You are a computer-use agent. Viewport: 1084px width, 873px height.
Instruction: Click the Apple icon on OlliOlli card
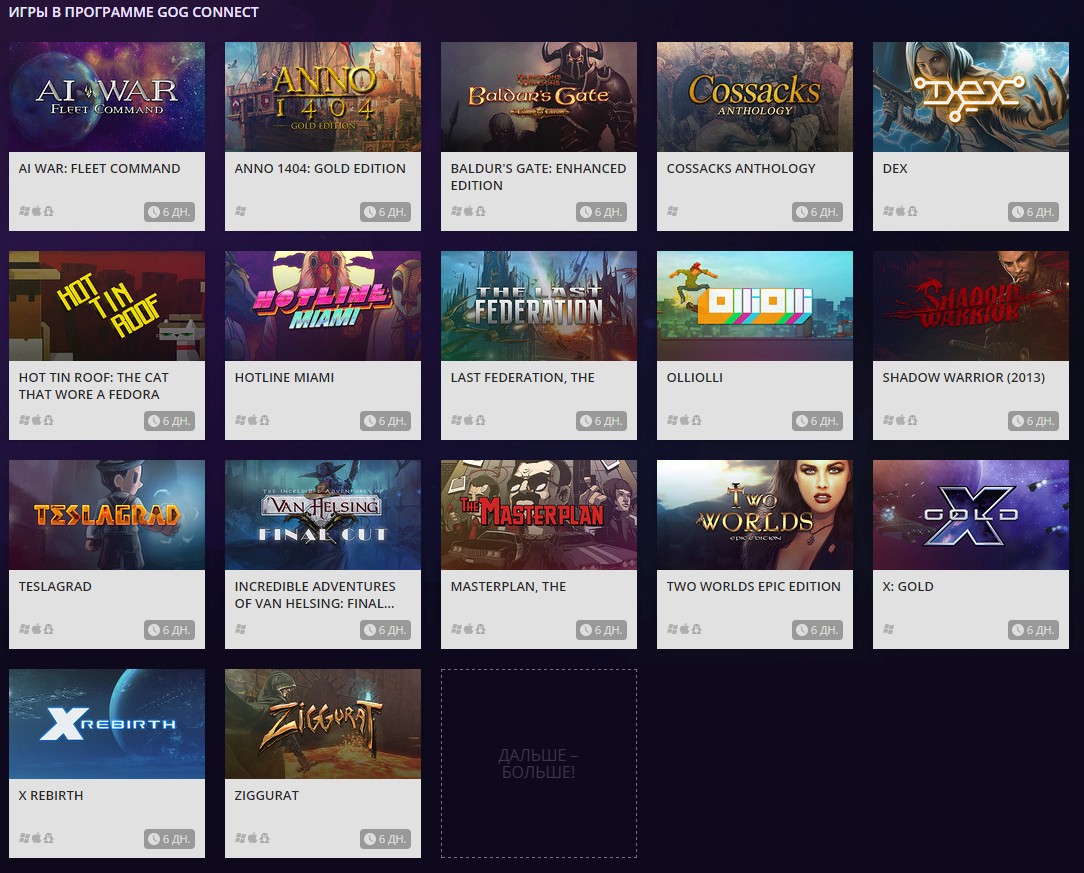click(x=684, y=420)
